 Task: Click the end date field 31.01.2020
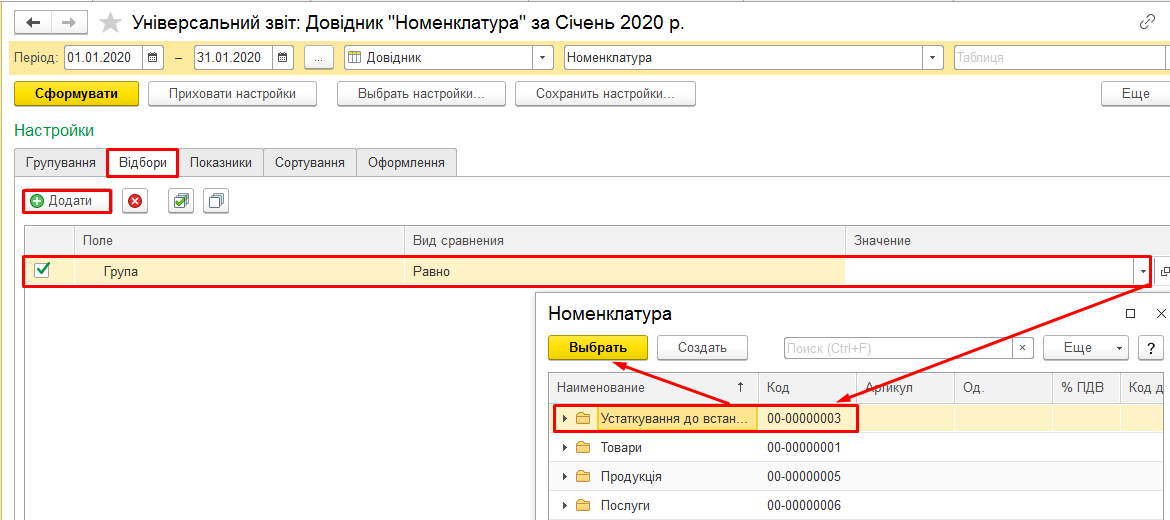pyautogui.click(x=234, y=57)
